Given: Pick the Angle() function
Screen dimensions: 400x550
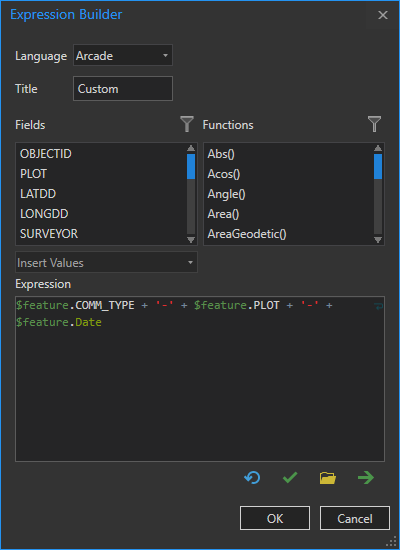Looking at the screenshot, I should coord(226,194).
